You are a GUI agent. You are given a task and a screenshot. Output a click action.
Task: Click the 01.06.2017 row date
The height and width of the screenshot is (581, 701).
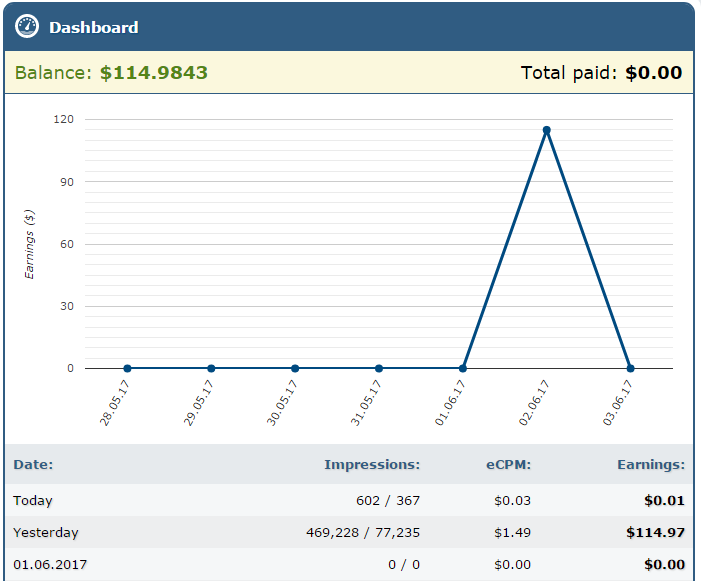[x=50, y=564]
